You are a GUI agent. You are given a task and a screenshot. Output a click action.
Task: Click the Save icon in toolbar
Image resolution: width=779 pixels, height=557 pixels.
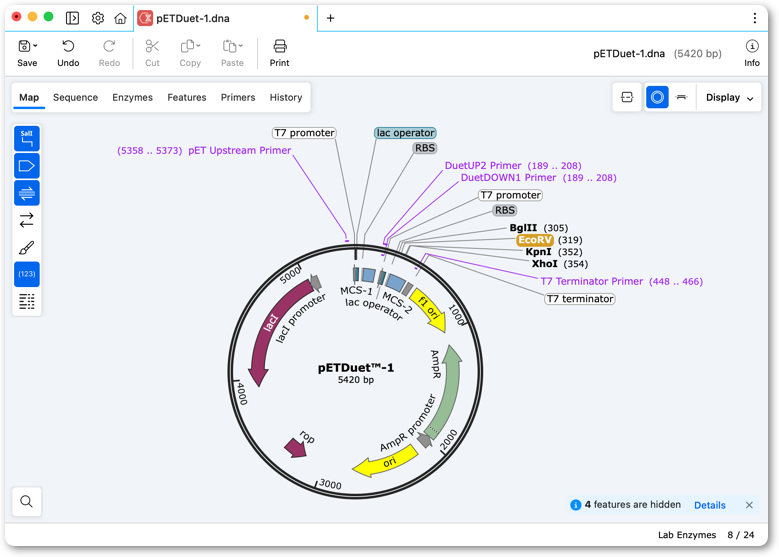pos(24,46)
